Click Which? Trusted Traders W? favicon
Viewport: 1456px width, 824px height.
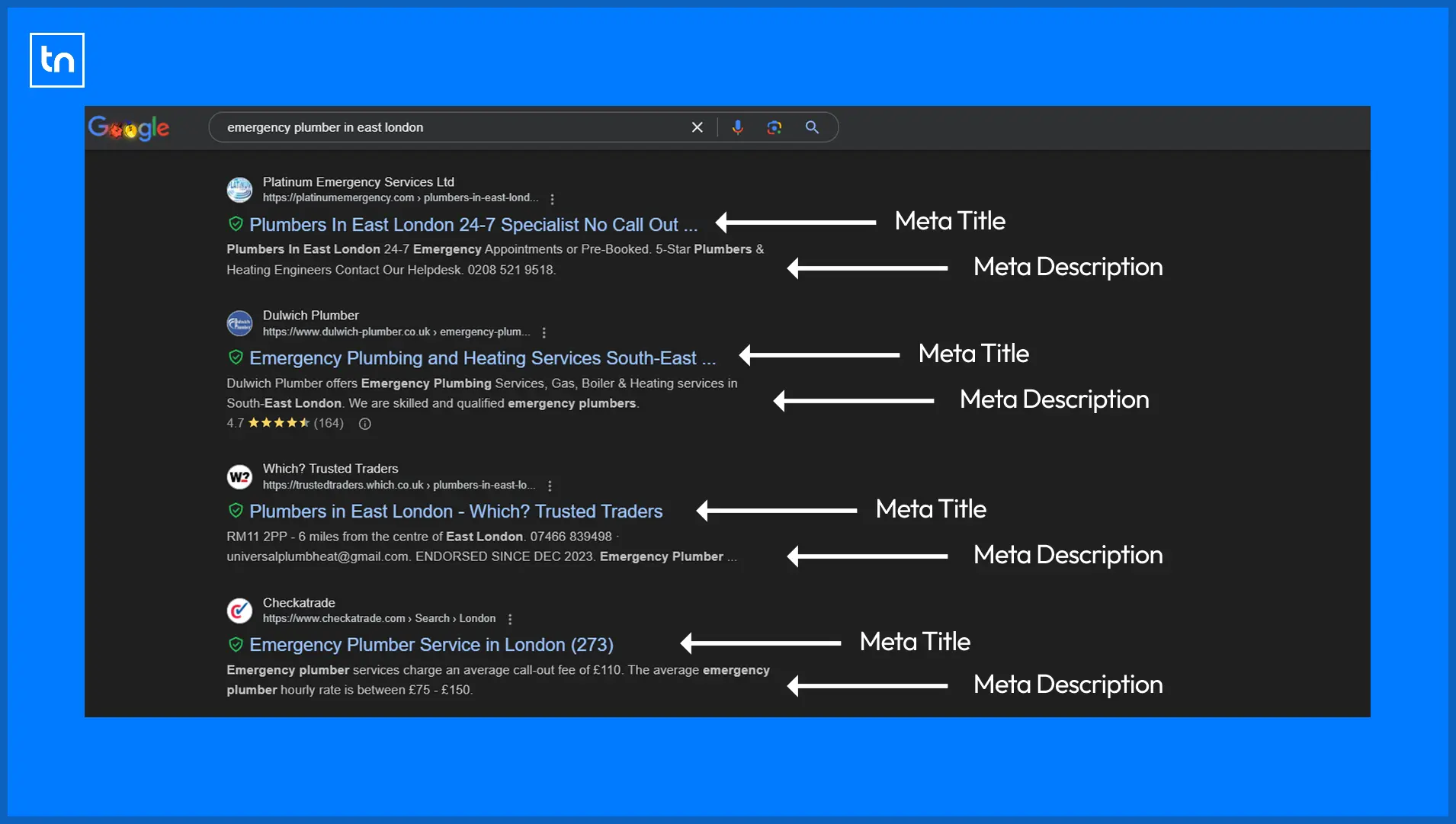(x=239, y=477)
